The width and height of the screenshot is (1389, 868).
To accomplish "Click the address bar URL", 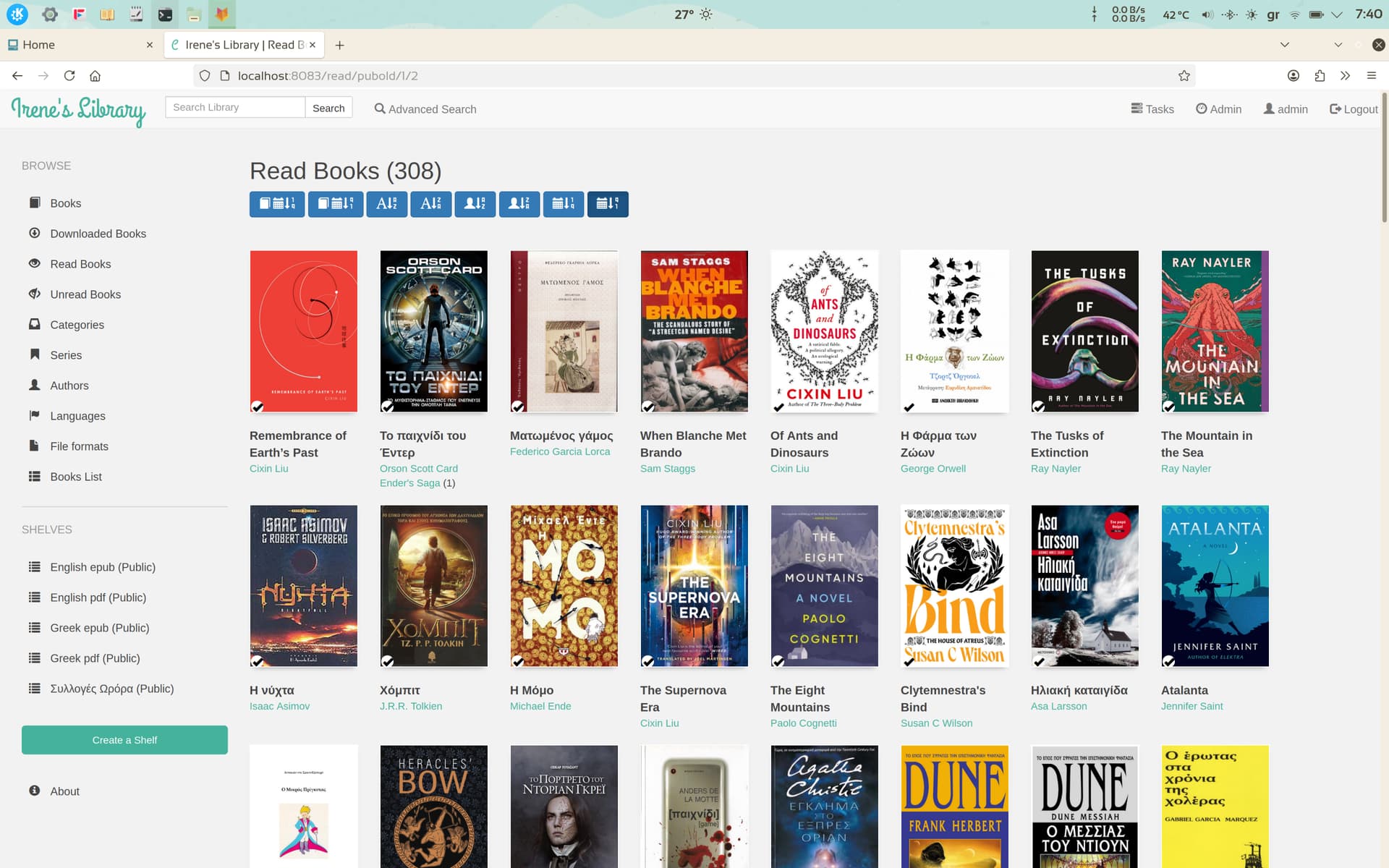I will [328, 76].
